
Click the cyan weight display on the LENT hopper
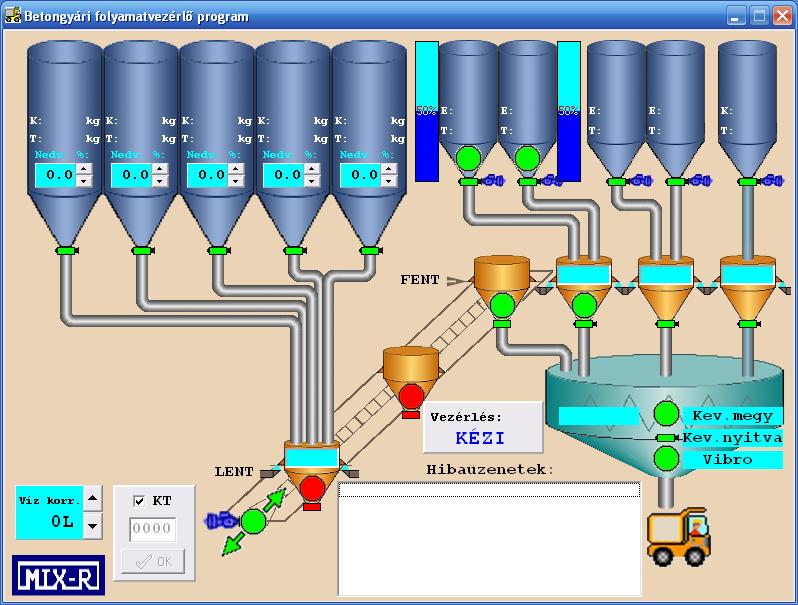pyautogui.click(x=312, y=458)
